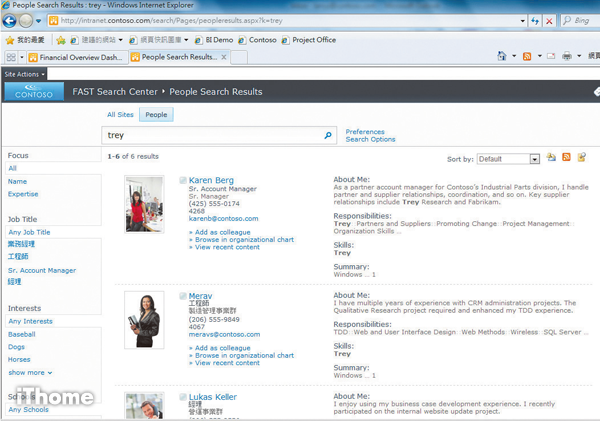Click the Favorites star icon in bookmarks bar
The height and width of the screenshot is (421, 600).
pyautogui.click(x=11, y=40)
